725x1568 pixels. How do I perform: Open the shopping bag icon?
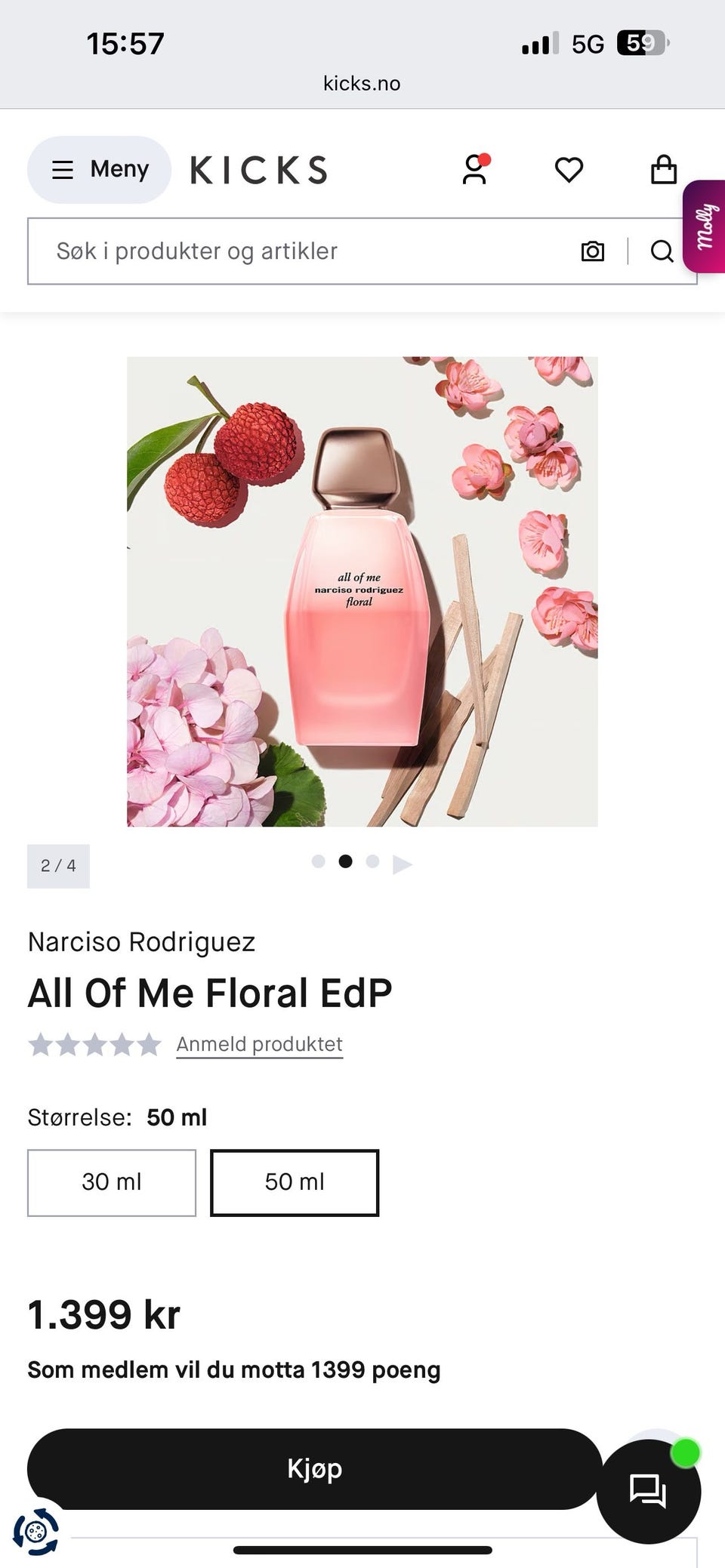(x=663, y=169)
